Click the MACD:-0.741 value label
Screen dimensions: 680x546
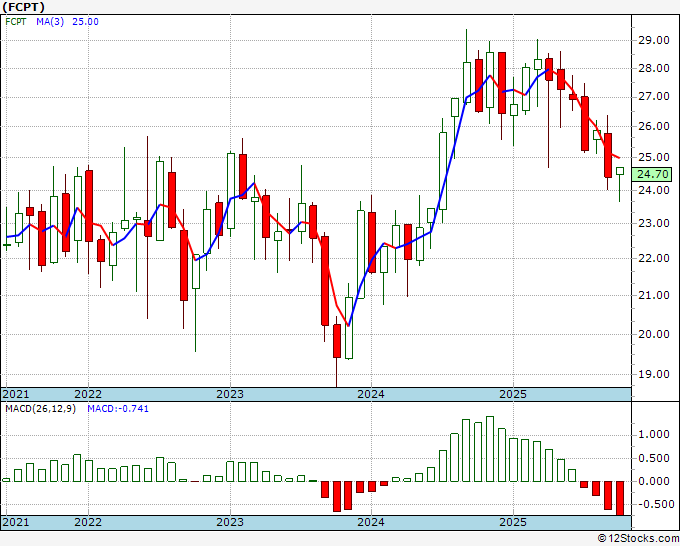pos(118,409)
